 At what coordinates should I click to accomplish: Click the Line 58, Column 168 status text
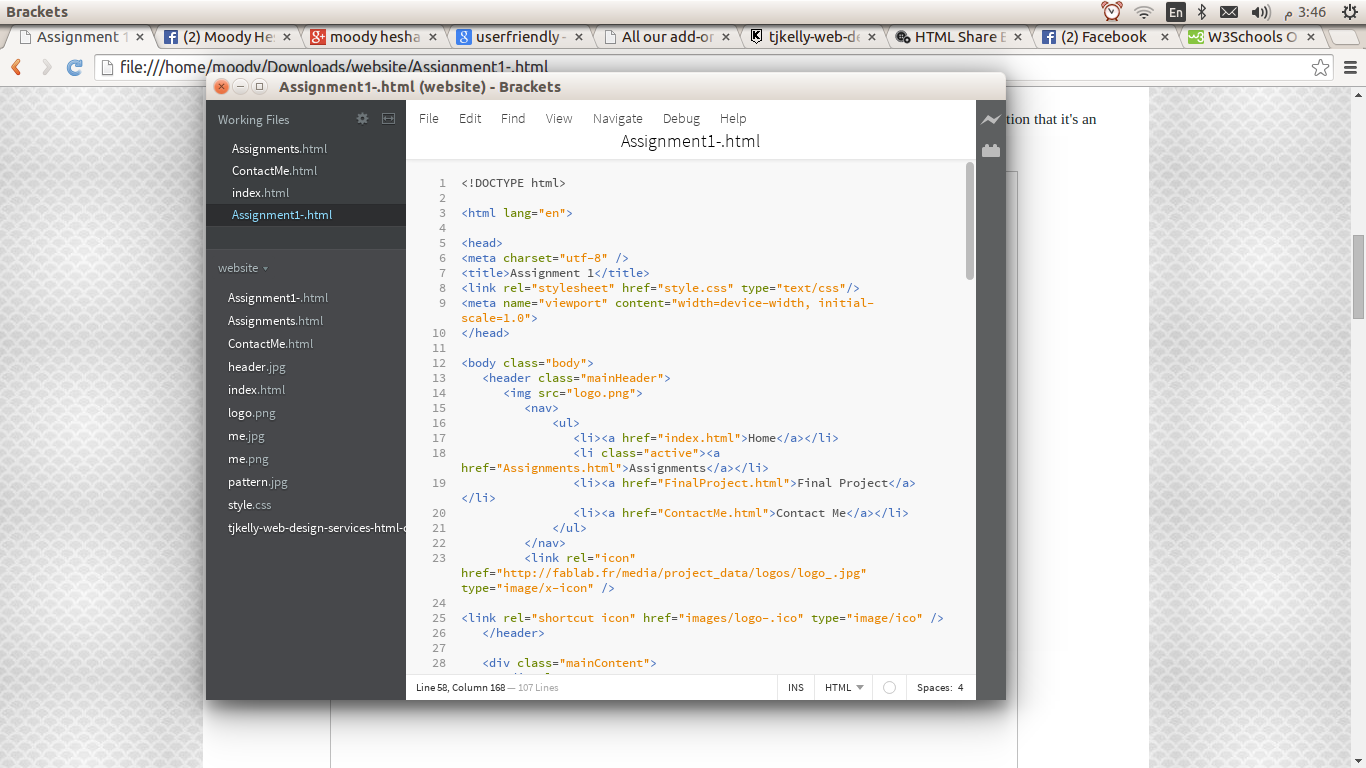[462, 687]
